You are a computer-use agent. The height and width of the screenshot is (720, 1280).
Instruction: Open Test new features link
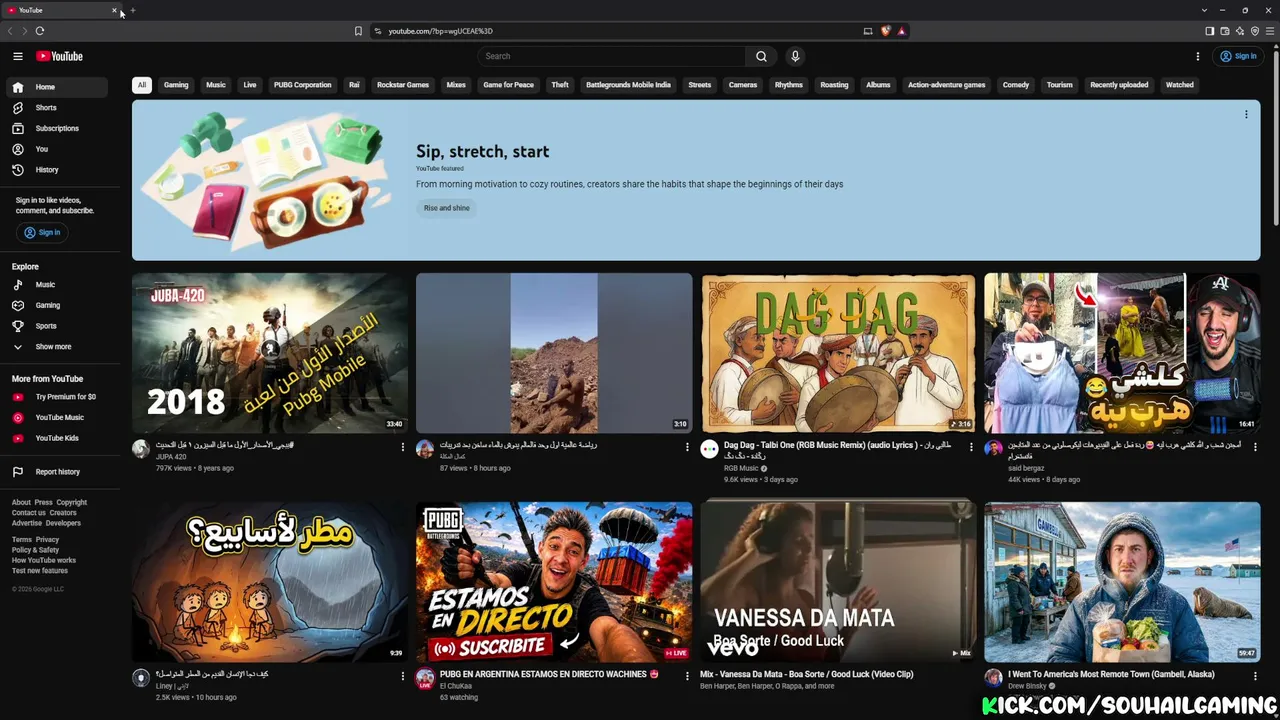(40, 571)
